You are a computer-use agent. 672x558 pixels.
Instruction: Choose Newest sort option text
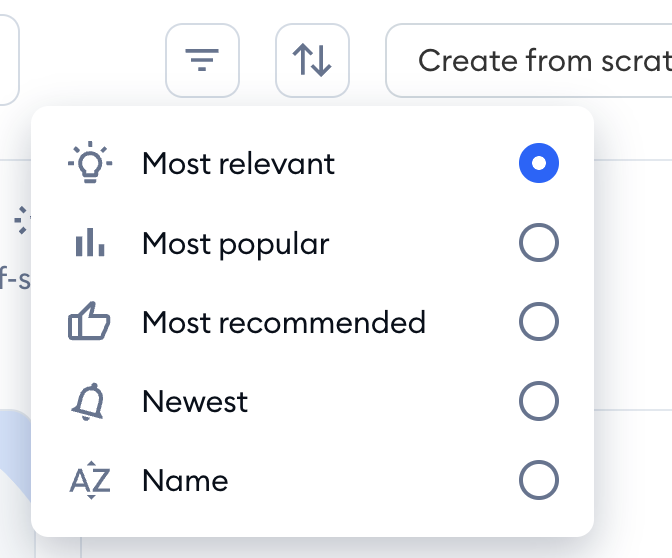click(x=195, y=402)
